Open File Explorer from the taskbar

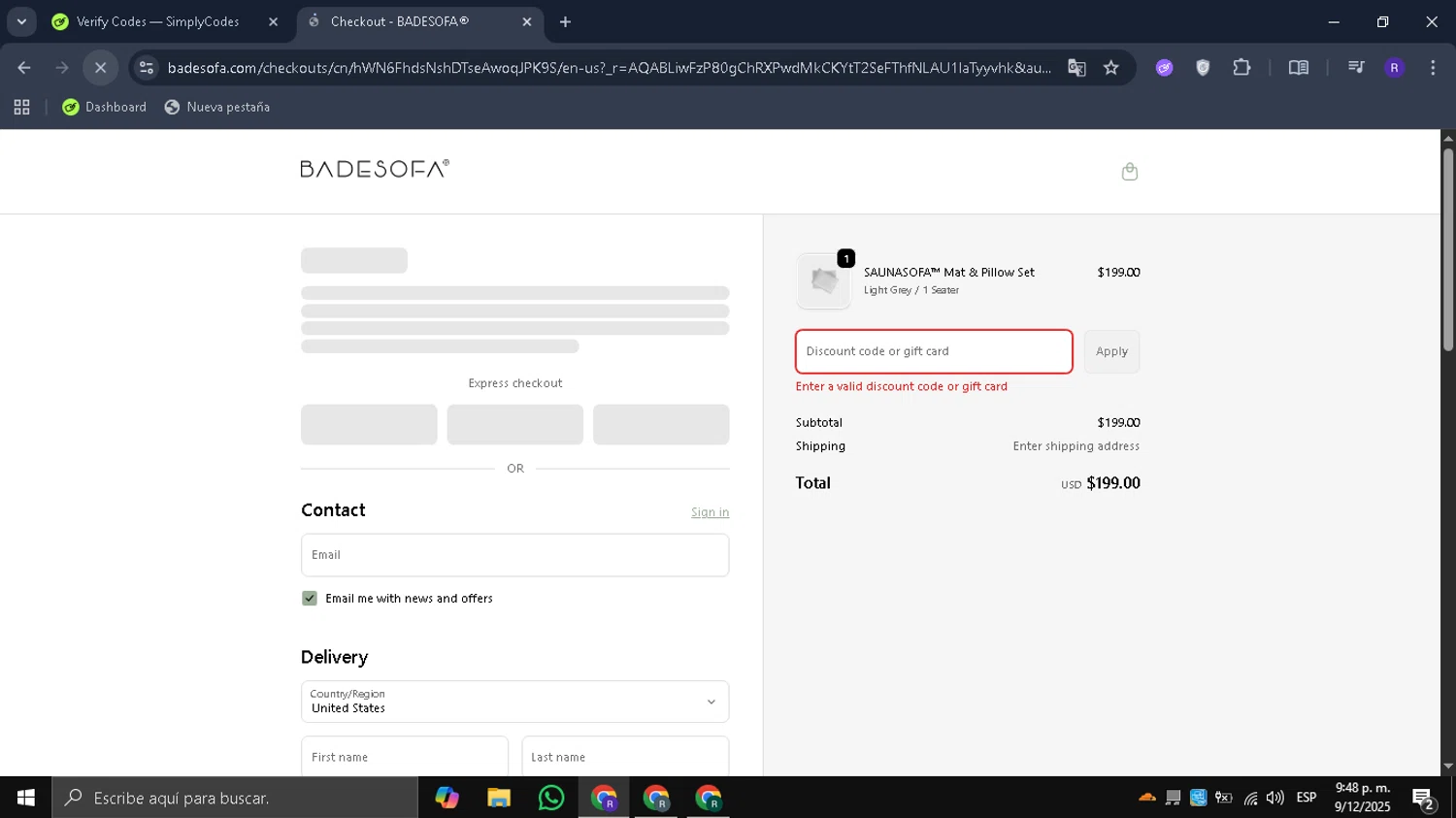[499, 798]
